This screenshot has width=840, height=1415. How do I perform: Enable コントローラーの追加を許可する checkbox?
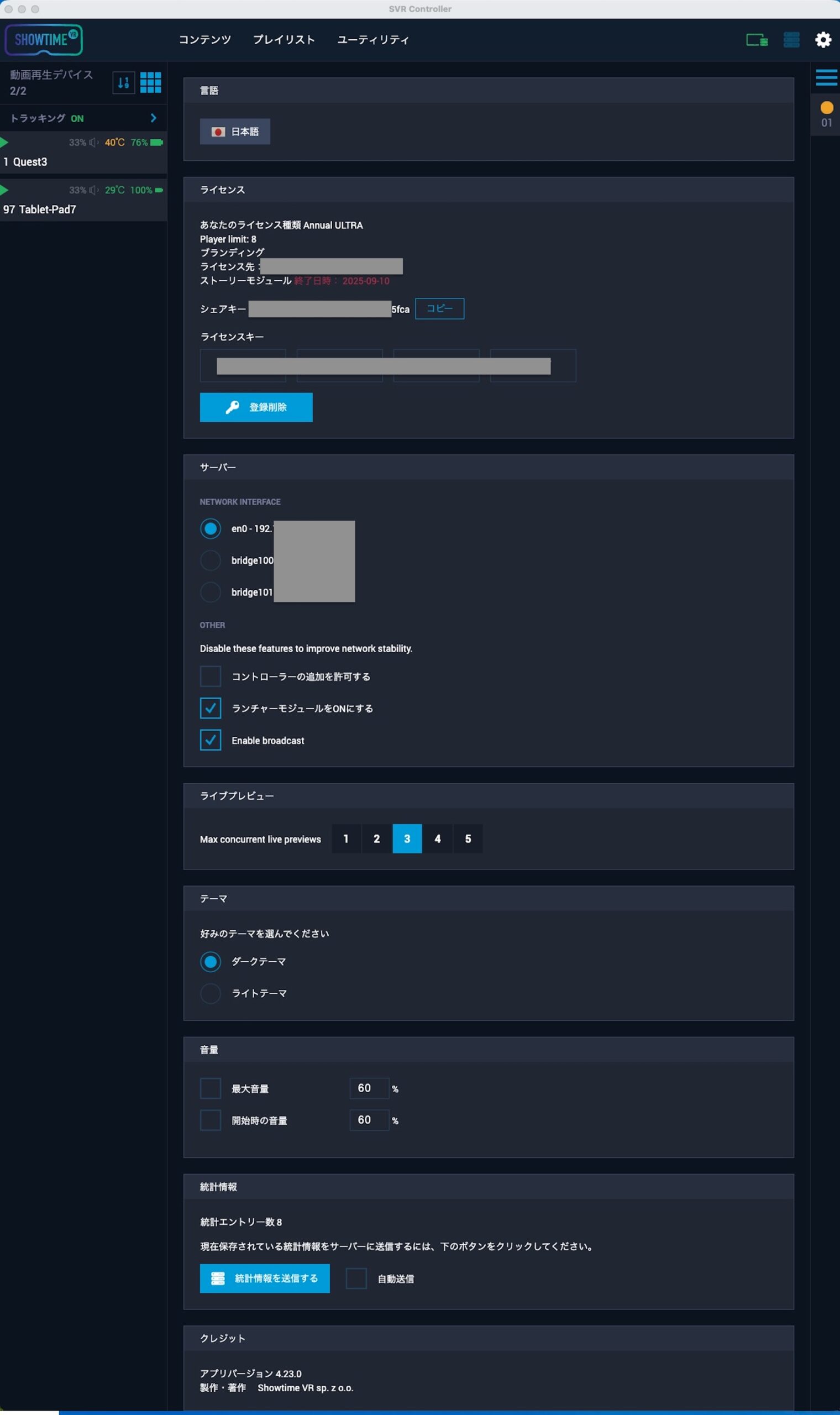pyautogui.click(x=211, y=677)
